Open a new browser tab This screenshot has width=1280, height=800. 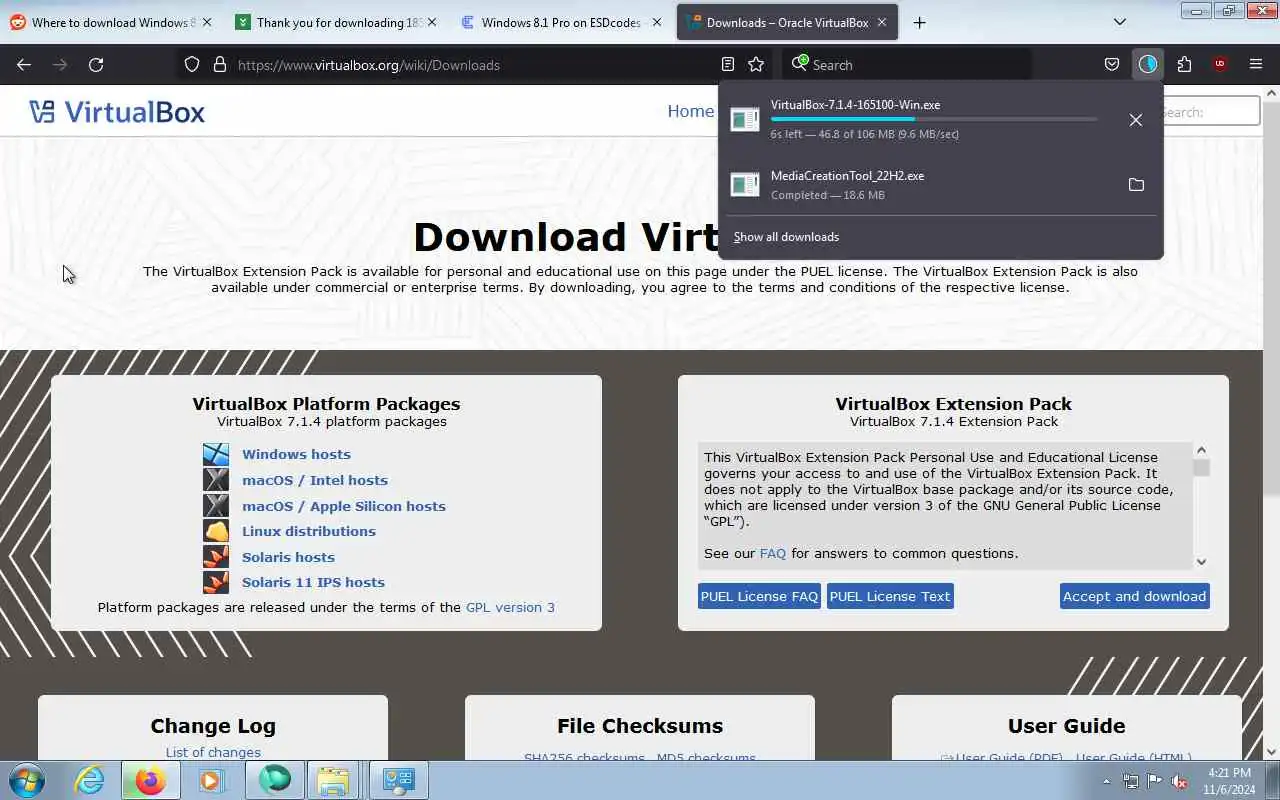click(920, 22)
